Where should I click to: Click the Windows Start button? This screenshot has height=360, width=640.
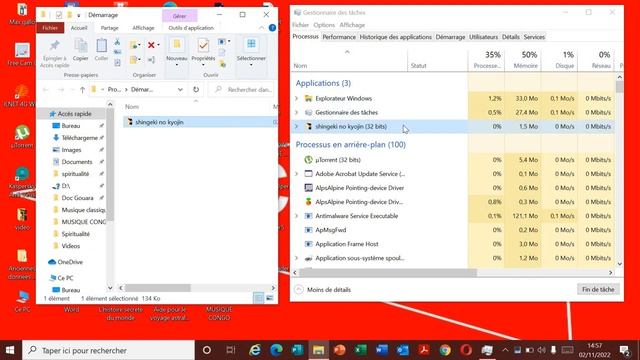[x=10, y=350]
